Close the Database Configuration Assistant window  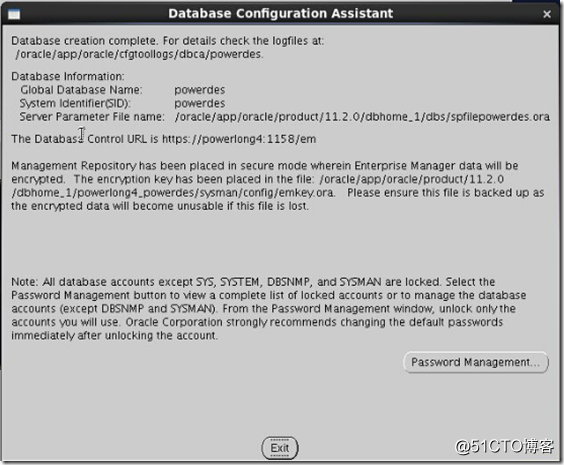tap(547, 14)
